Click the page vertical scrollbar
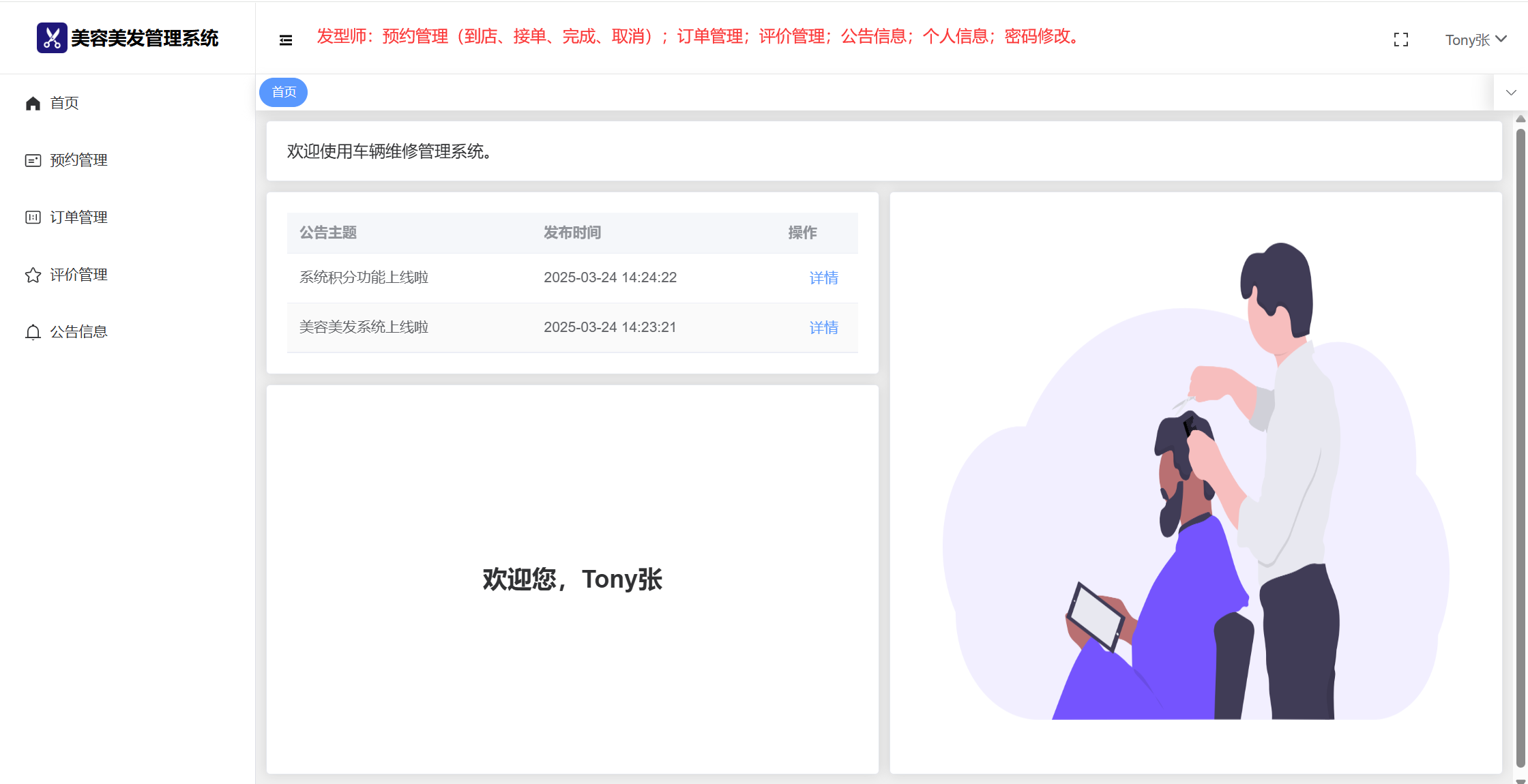The image size is (1528, 784). [x=1520, y=443]
